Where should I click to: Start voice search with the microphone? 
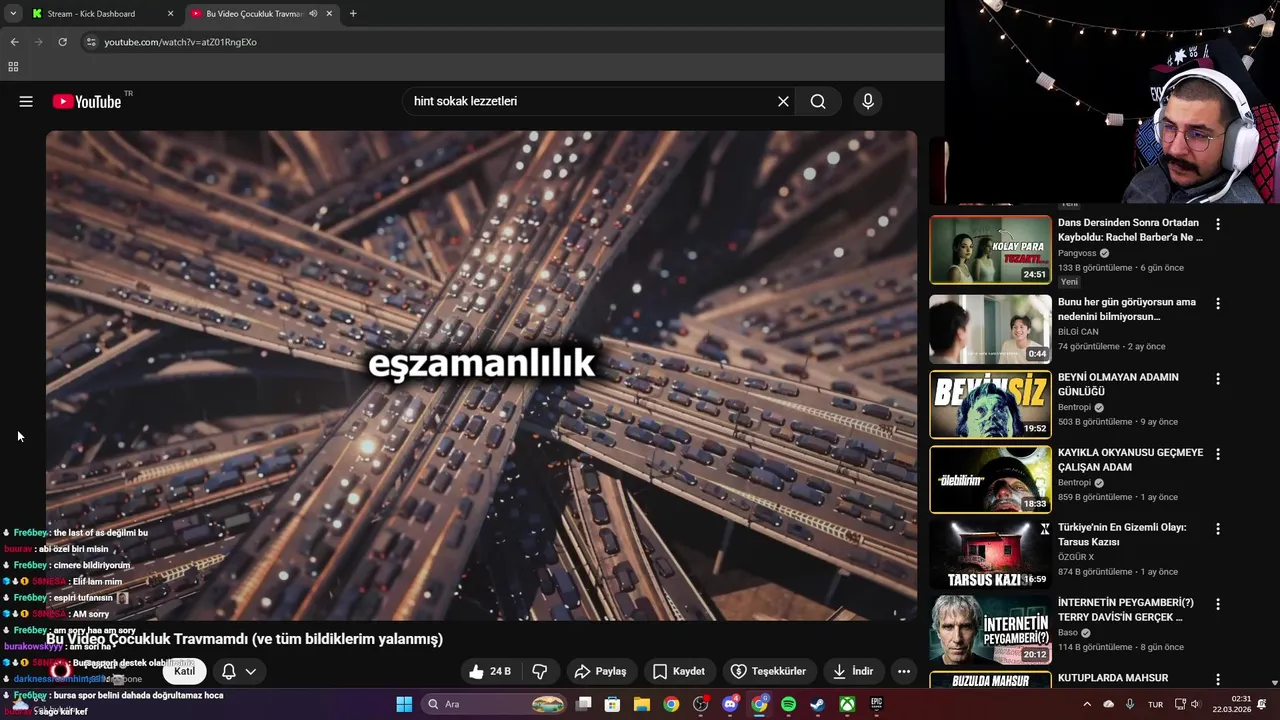(x=868, y=101)
